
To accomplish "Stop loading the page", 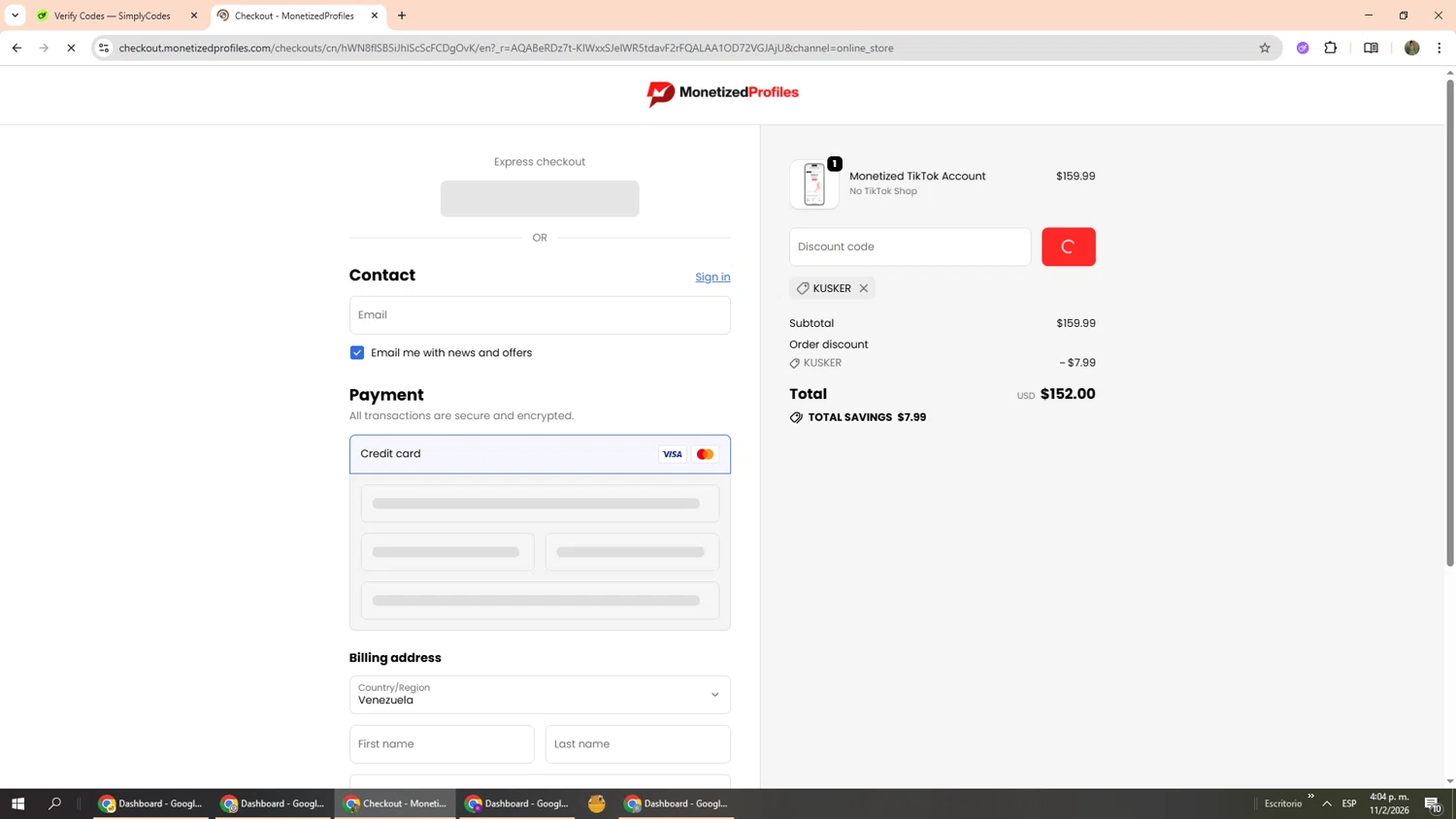I will tap(71, 48).
